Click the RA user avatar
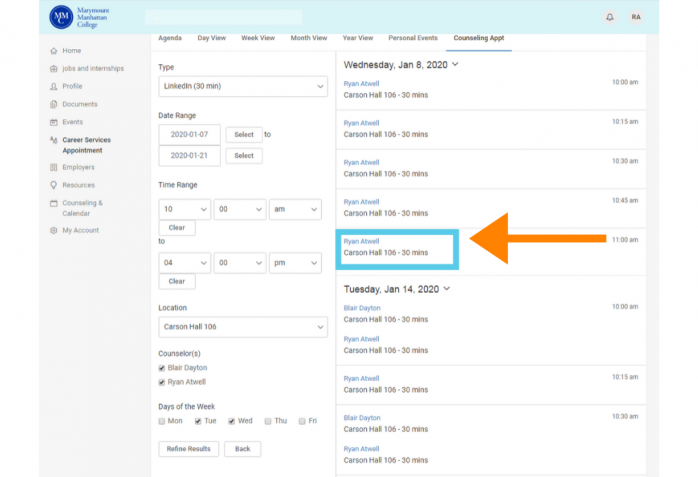698x477 pixels. (636, 17)
